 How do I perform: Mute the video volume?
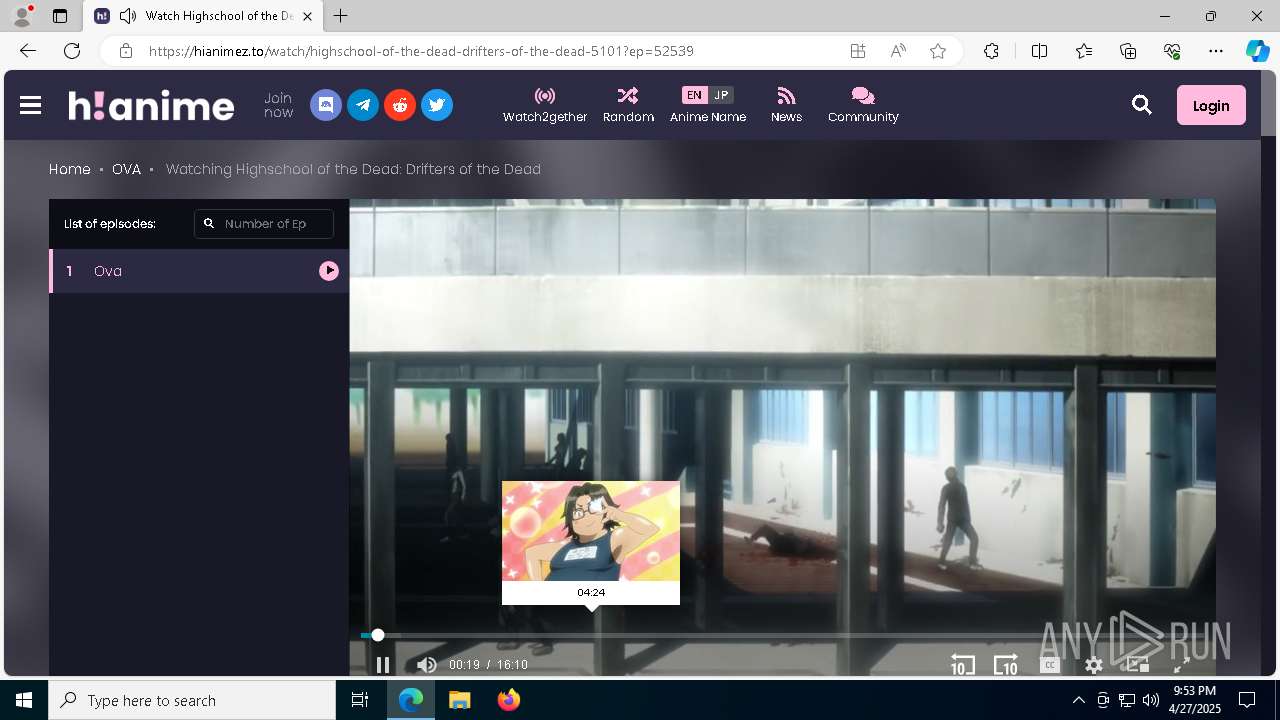tap(427, 665)
